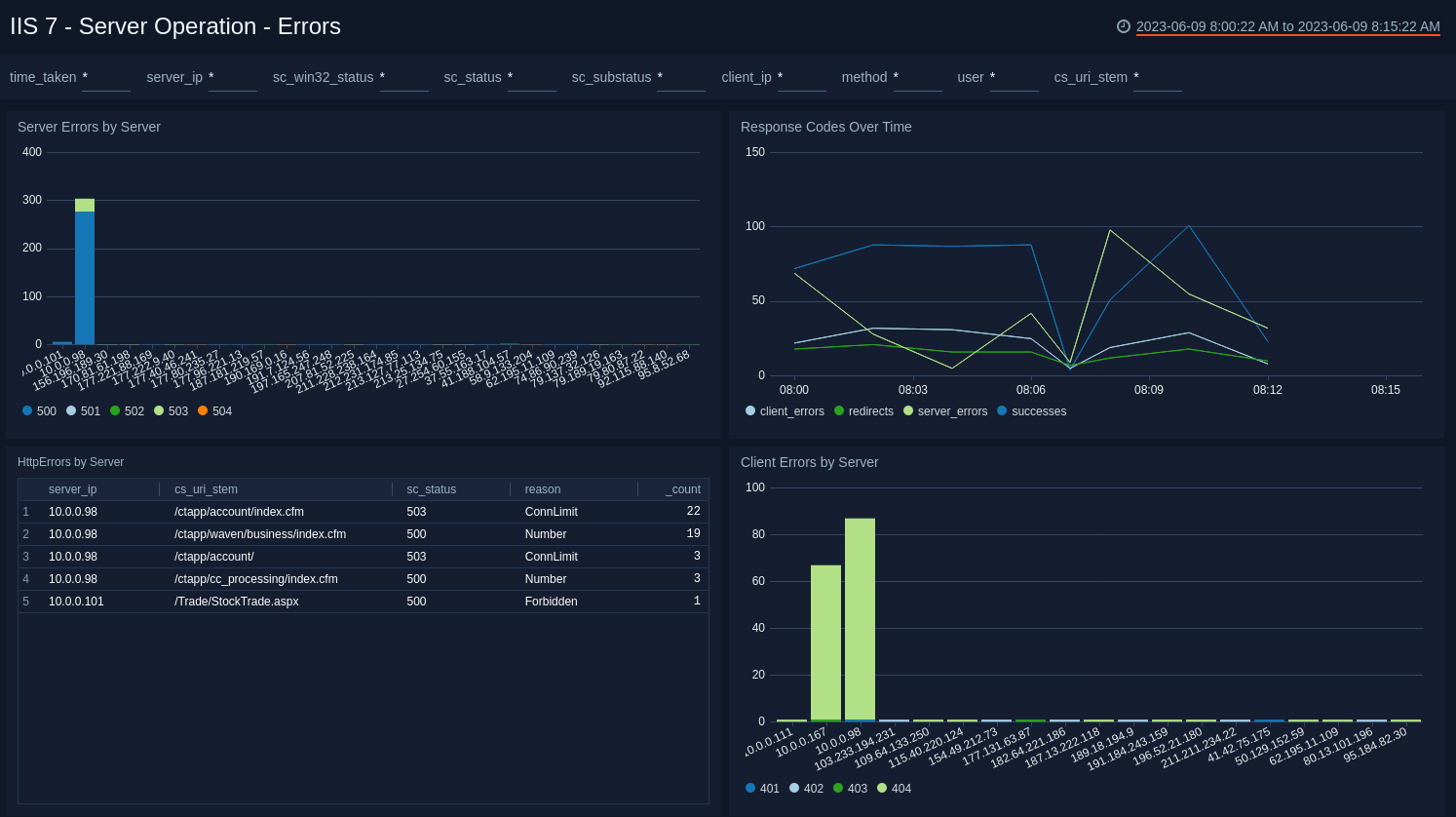Sort table by the _count column header
The width and height of the screenshot is (1456, 817).
pyautogui.click(x=682, y=489)
